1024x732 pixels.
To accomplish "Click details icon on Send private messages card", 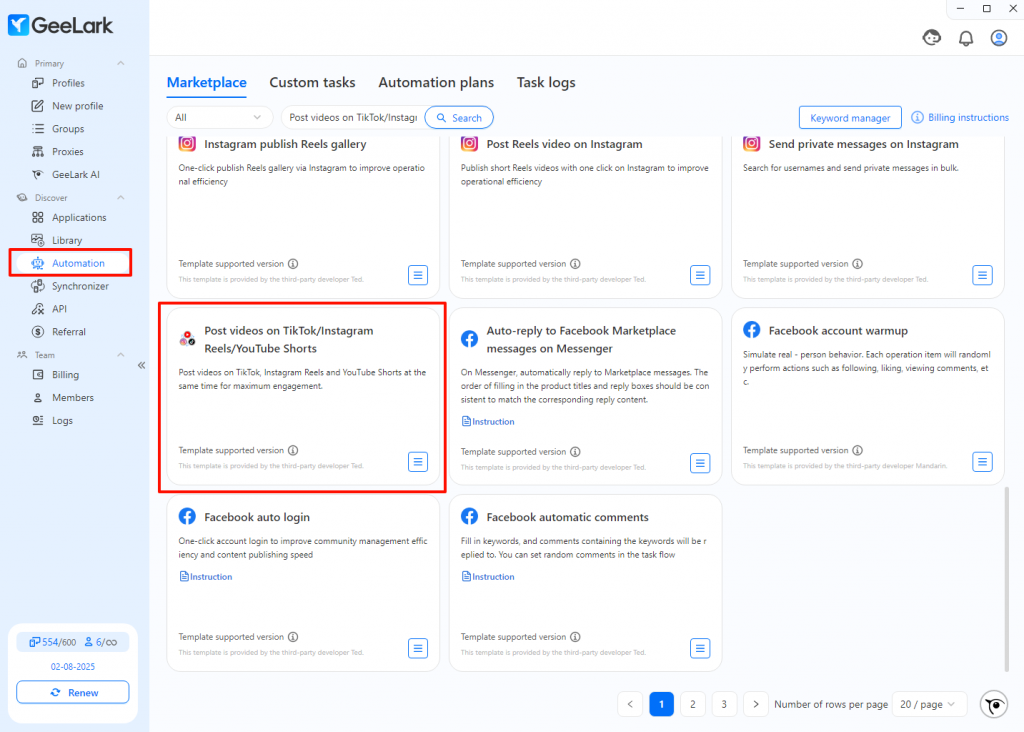I will (x=982, y=275).
